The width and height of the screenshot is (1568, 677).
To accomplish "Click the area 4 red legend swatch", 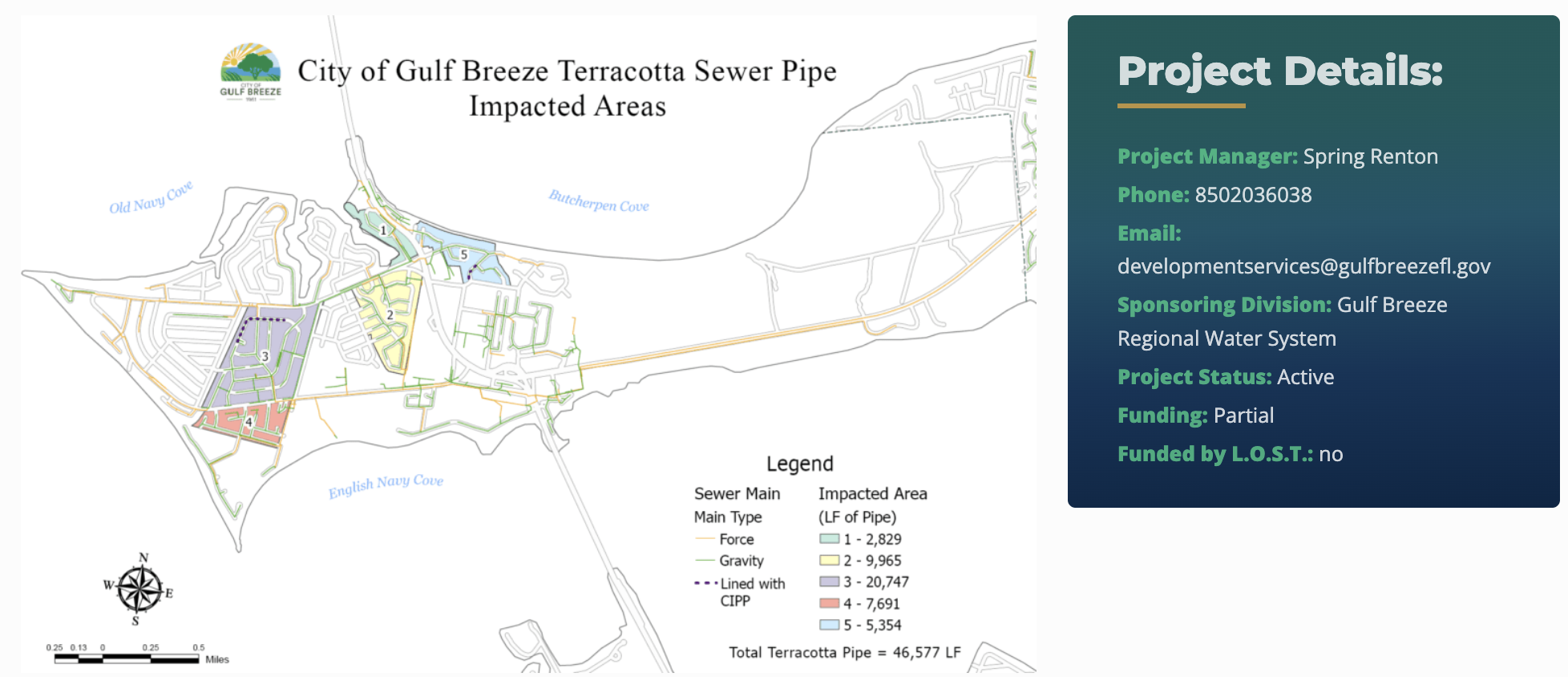I will (829, 603).
